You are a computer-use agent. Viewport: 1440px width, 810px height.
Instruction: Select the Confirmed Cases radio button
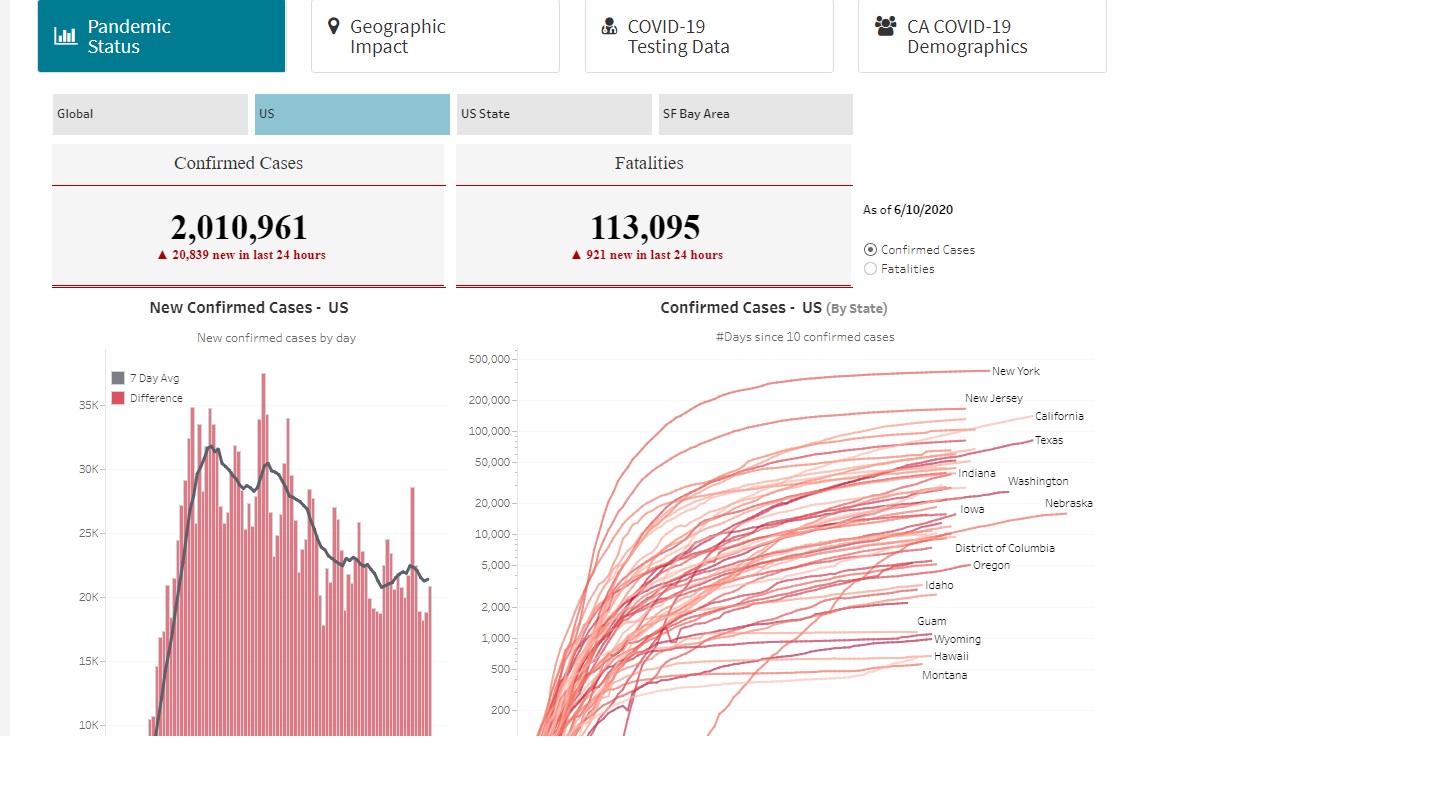pyautogui.click(x=870, y=249)
